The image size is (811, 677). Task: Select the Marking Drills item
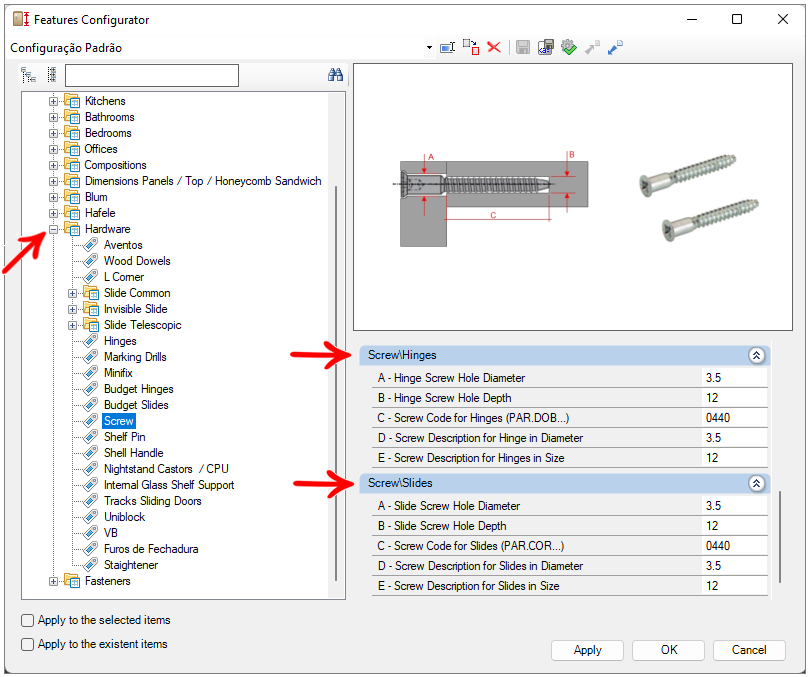[x=135, y=357]
